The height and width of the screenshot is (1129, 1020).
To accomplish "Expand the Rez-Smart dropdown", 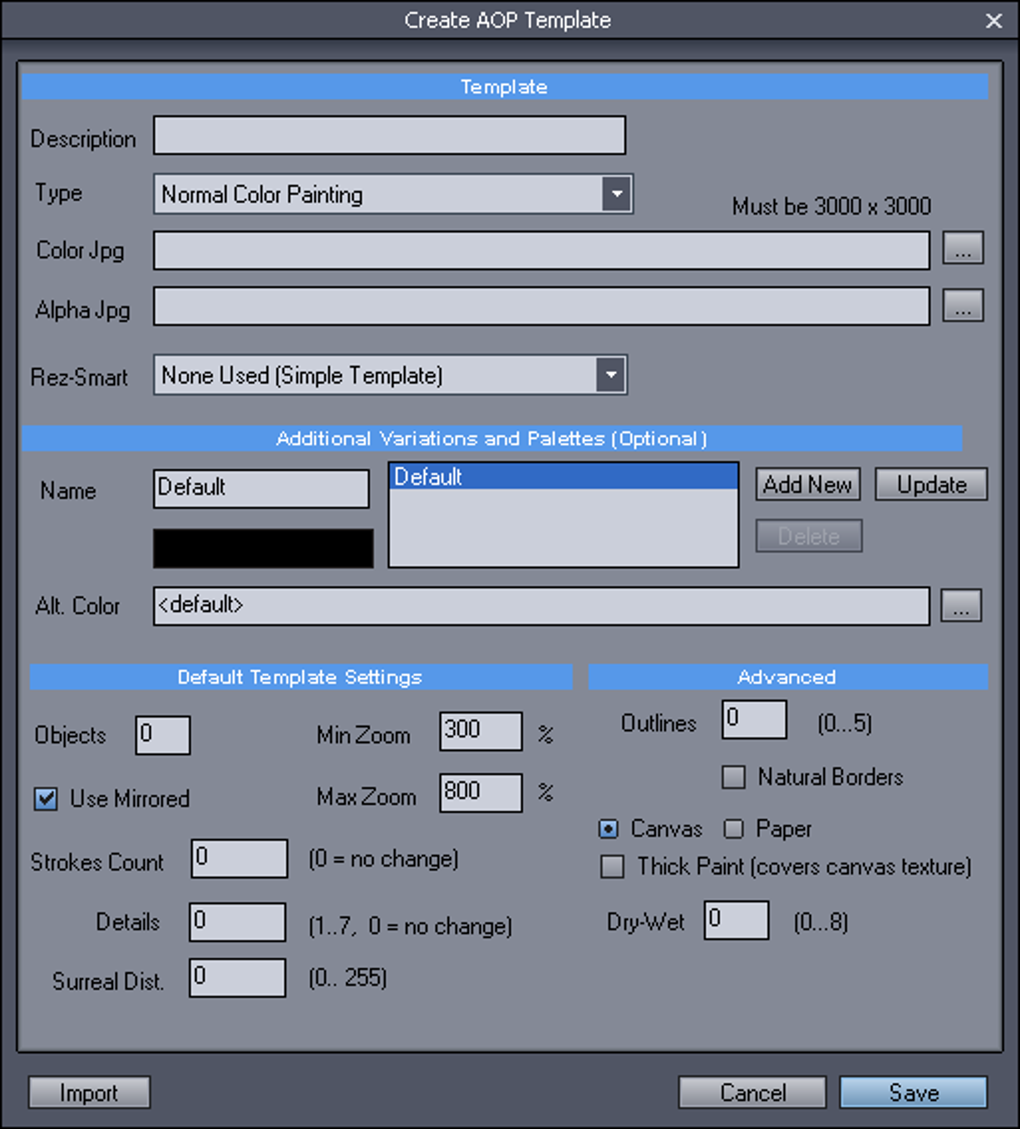I will click(x=390, y=375).
